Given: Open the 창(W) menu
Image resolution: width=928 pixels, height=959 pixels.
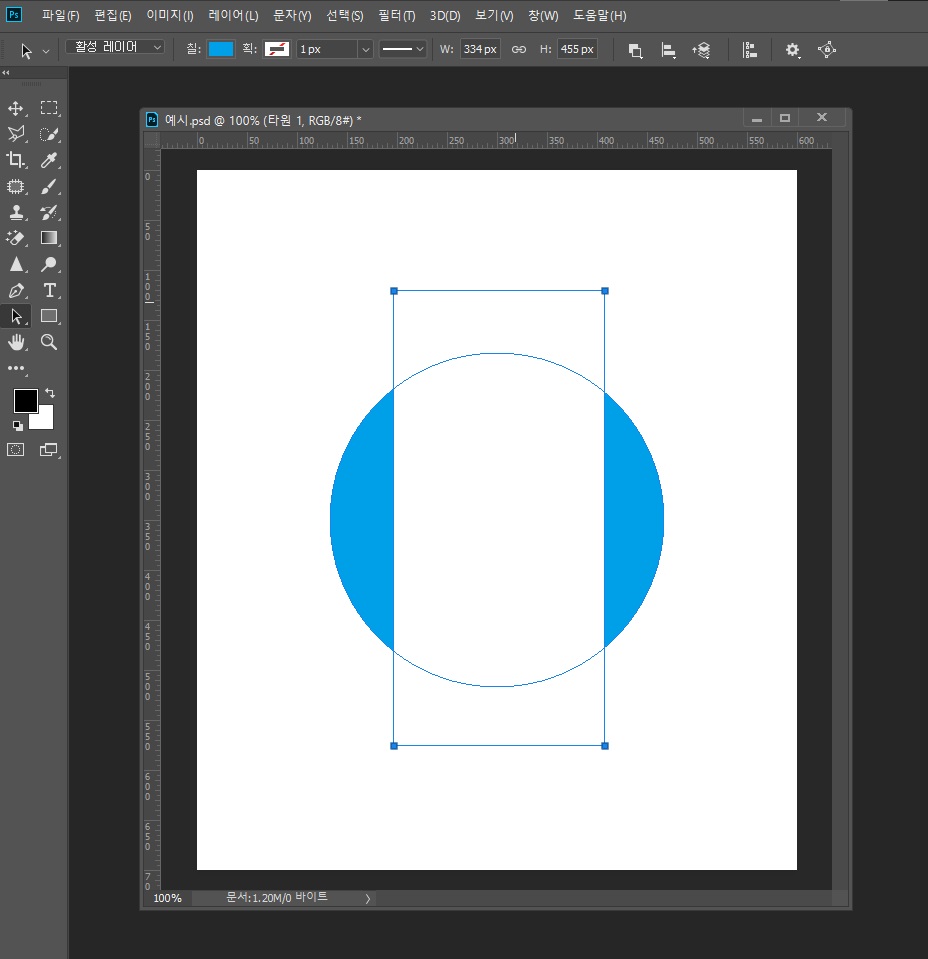Looking at the screenshot, I should pos(543,16).
